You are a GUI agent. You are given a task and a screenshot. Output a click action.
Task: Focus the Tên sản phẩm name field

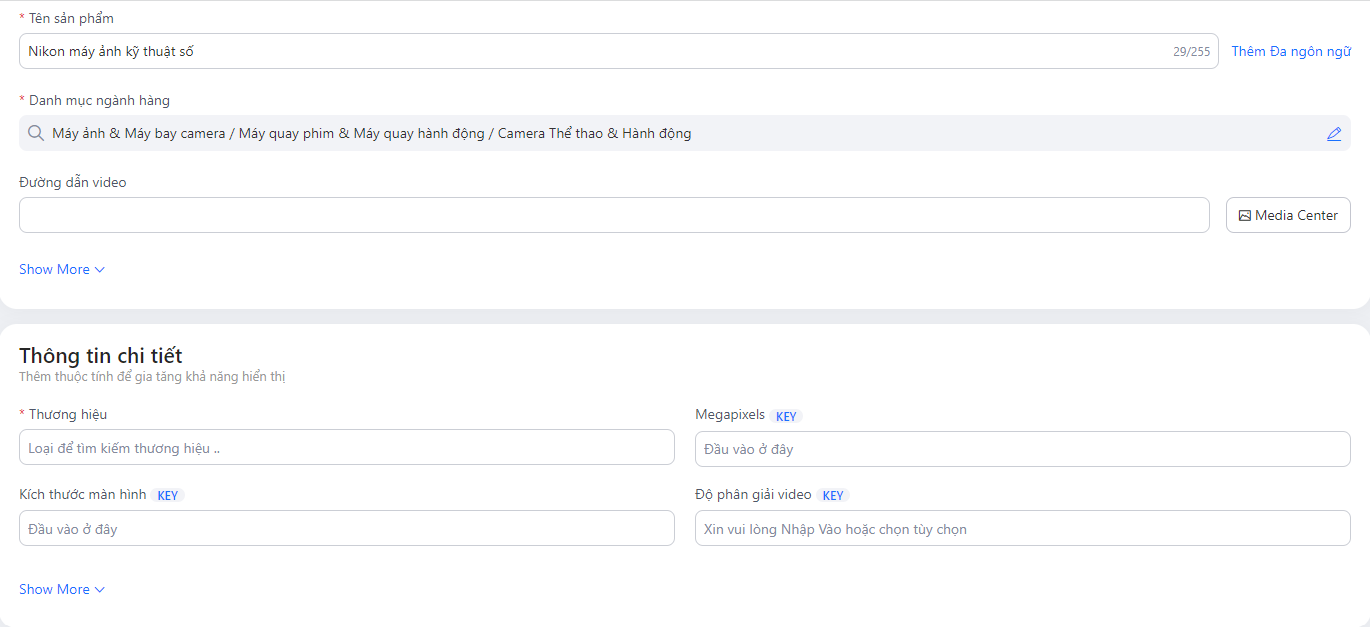tap(590, 51)
